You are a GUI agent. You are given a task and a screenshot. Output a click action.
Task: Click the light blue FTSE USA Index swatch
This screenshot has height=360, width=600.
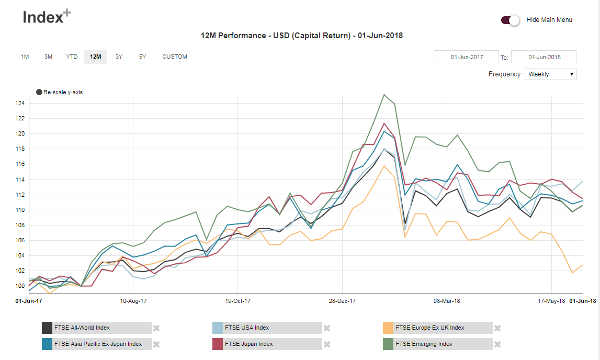(x=217, y=328)
